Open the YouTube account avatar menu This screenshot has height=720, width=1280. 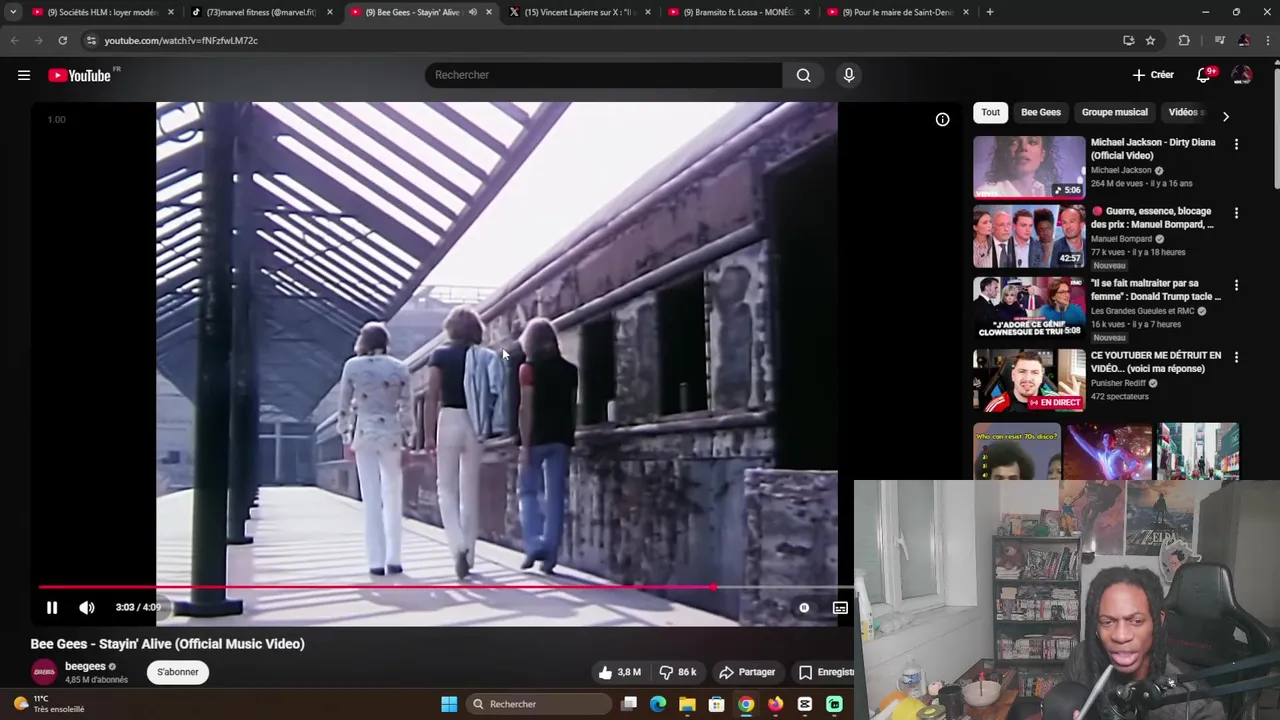click(1242, 75)
